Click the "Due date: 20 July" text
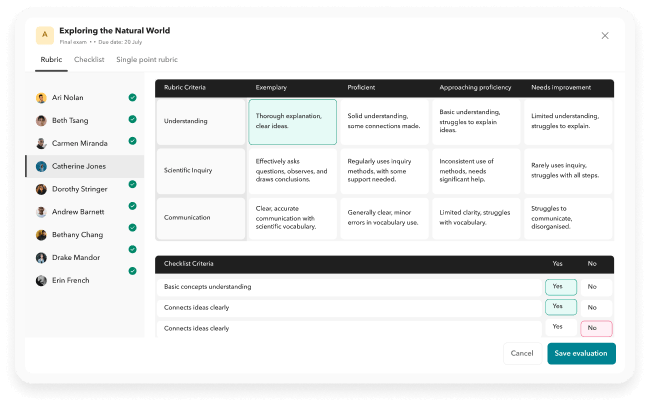Viewport: 650px width, 407px height. point(120,42)
